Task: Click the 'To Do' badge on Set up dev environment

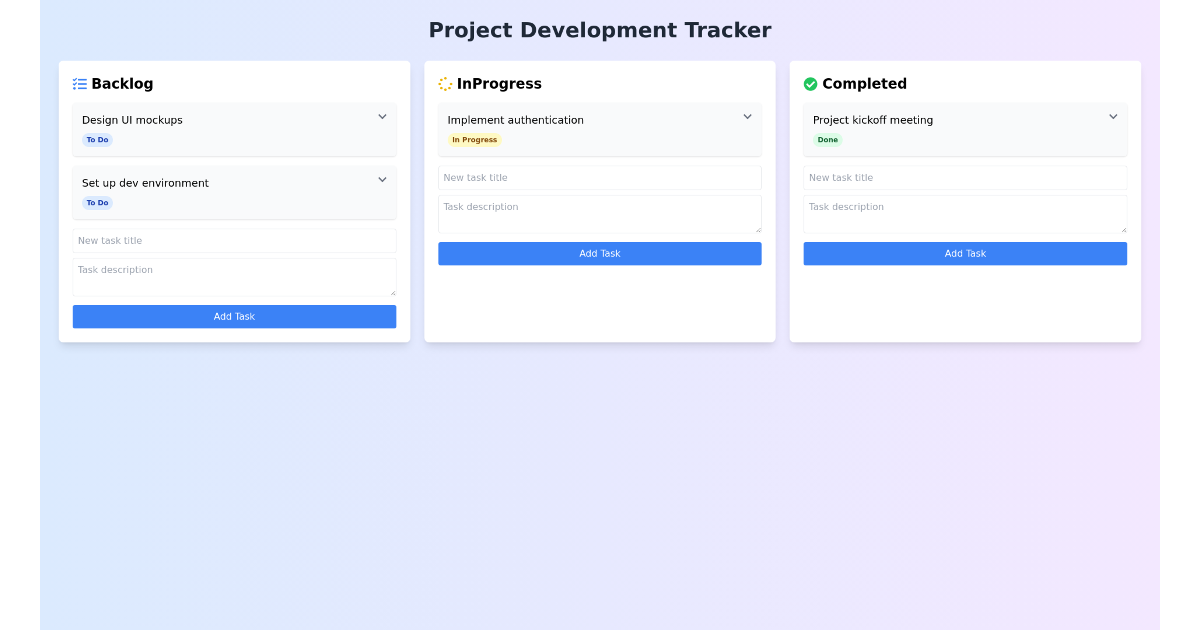Action: tap(97, 202)
